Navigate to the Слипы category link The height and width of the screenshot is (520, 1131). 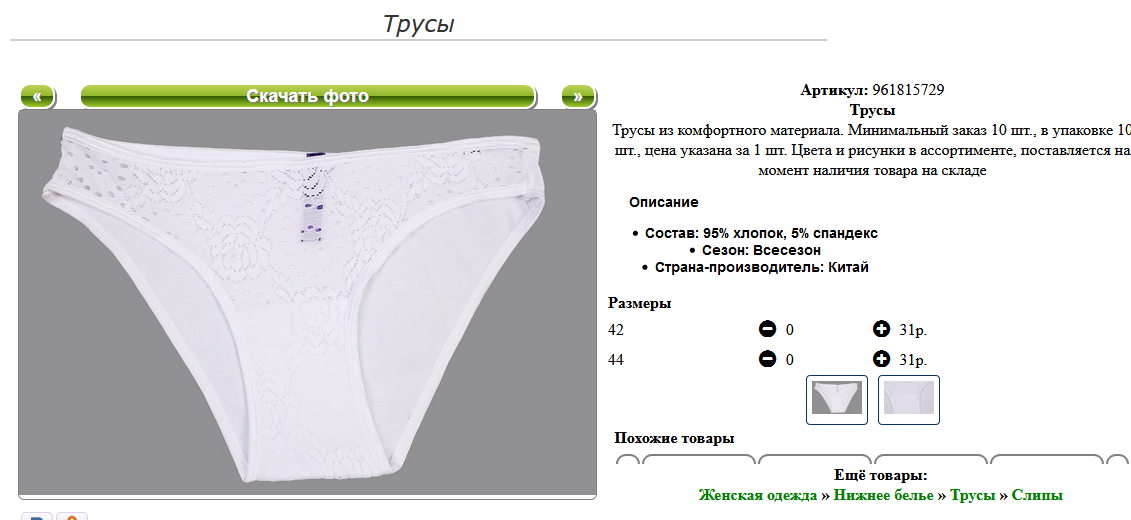(x=1037, y=495)
